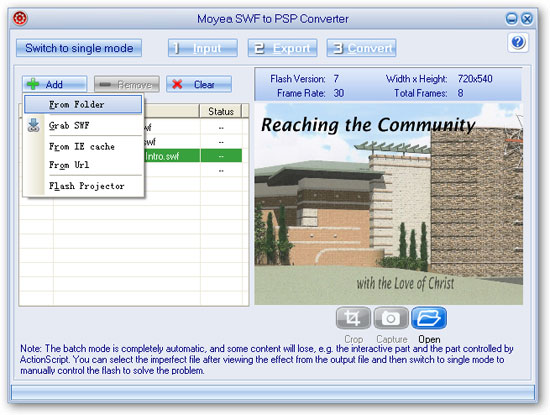Click the Moyea app logo icon

(20, 18)
